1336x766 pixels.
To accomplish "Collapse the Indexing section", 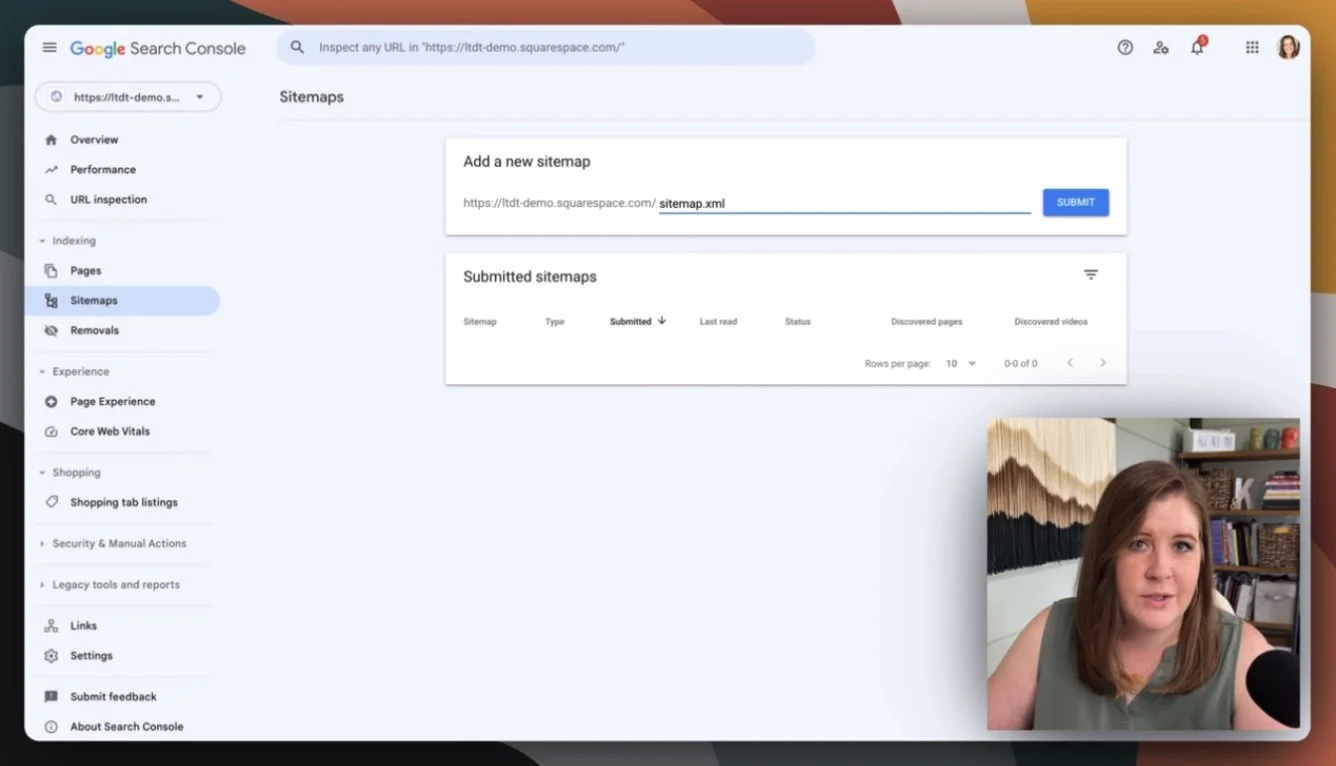I will [42, 241].
